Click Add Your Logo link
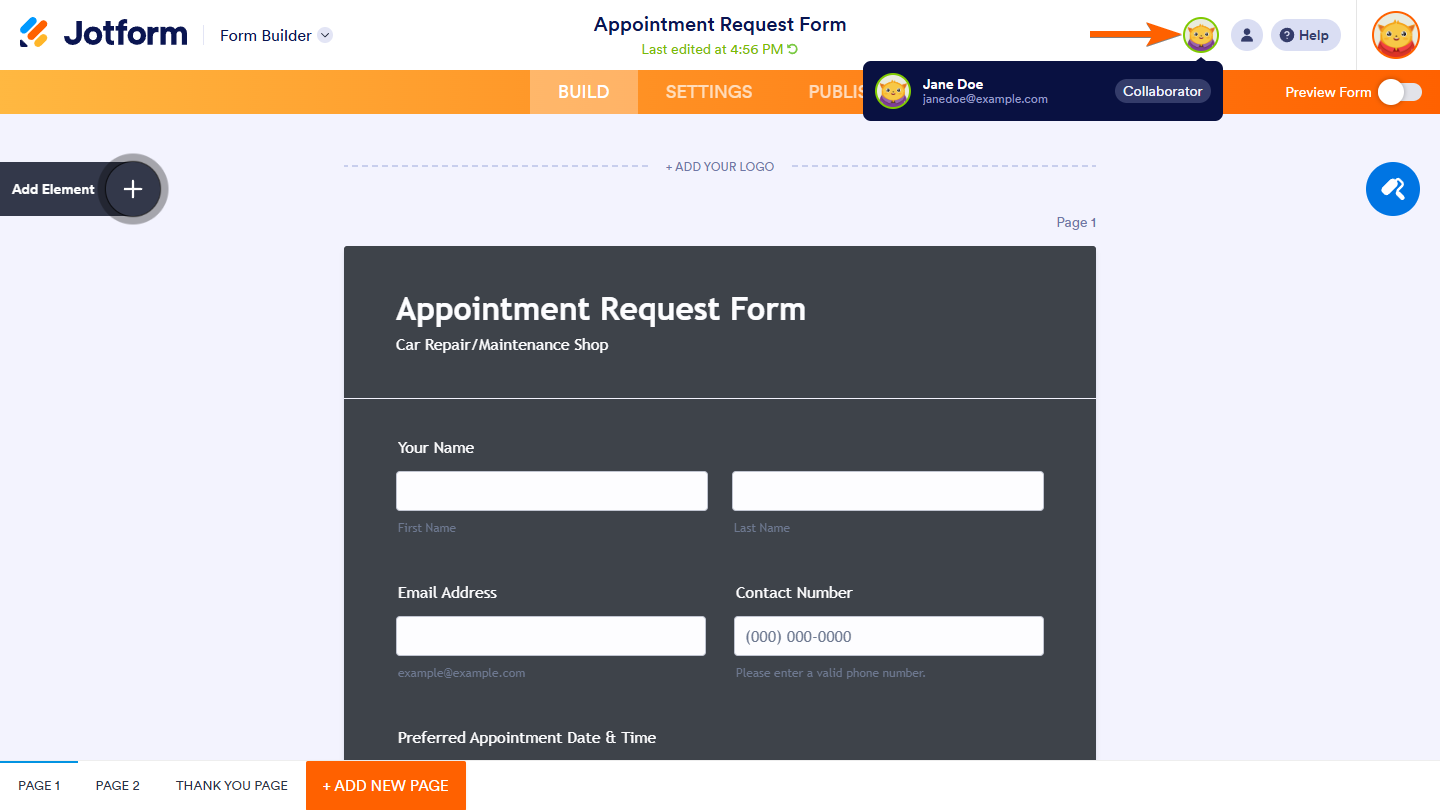Image resolution: width=1440 pixels, height=810 pixels. tap(719, 167)
